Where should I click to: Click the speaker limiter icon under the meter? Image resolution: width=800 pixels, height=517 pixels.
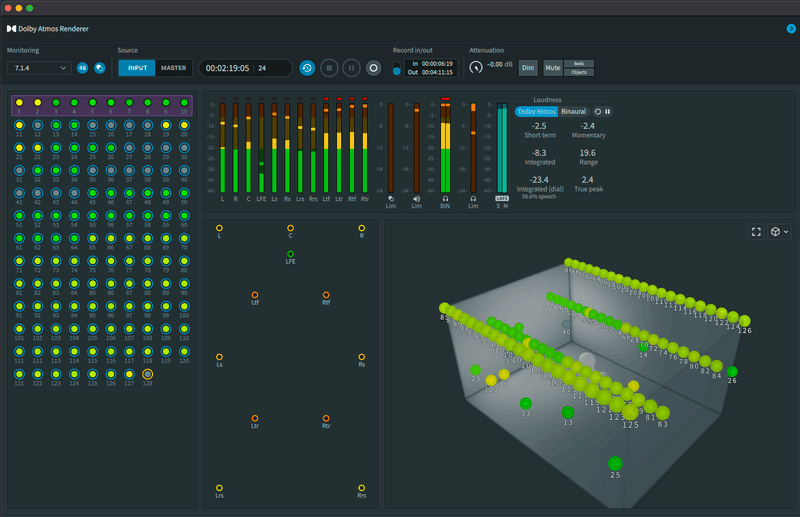(x=416, y=199)
